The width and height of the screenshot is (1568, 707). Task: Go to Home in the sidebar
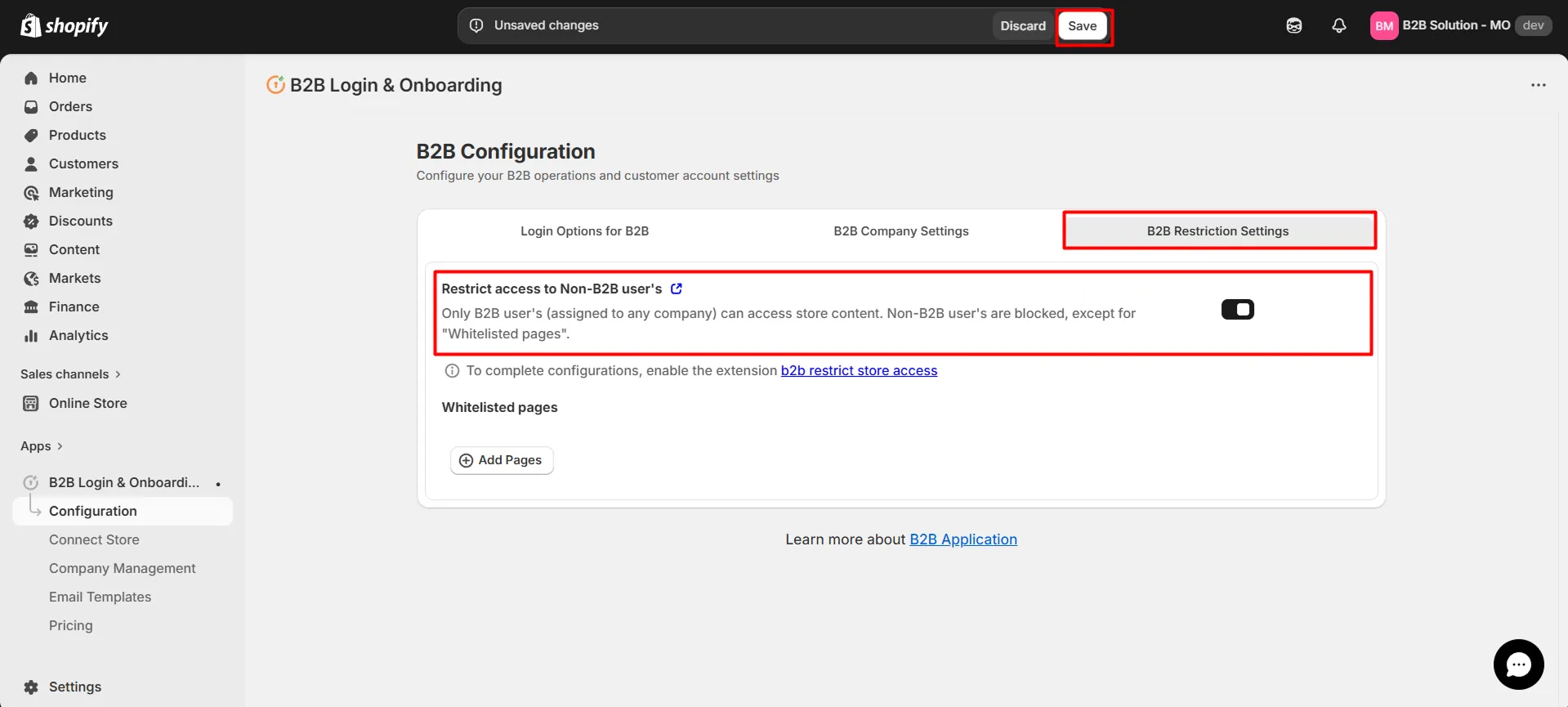[x=68, y=78]
